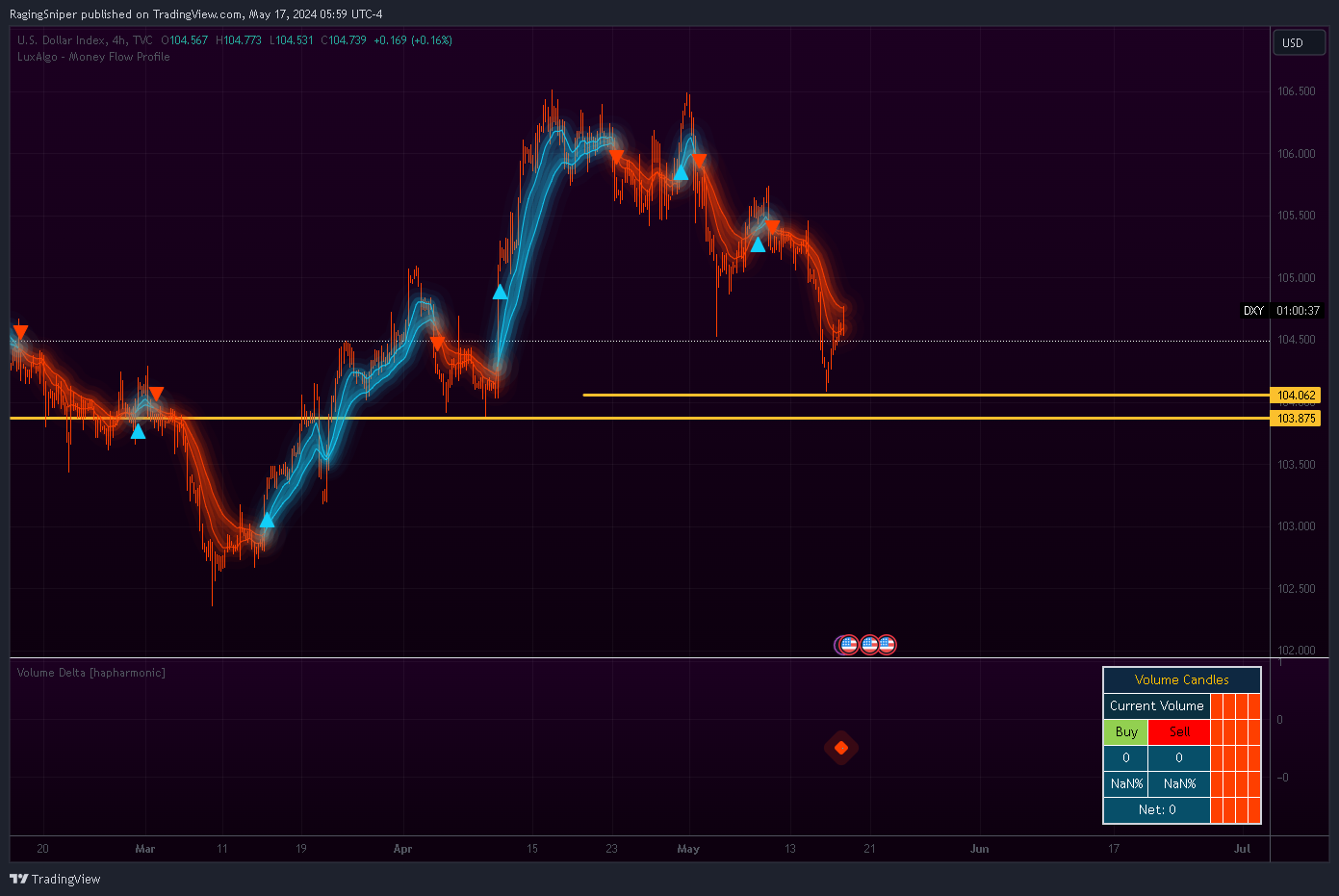Click the O104.567 open value
Viewport: 1339px width, 896px height.
pos(185,40)
